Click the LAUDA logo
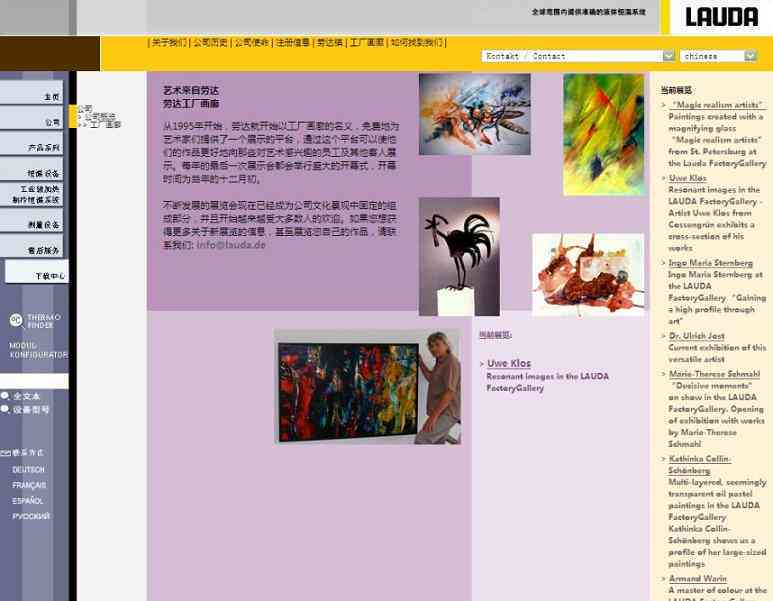773x601 pixels. (x=721, y=17)
